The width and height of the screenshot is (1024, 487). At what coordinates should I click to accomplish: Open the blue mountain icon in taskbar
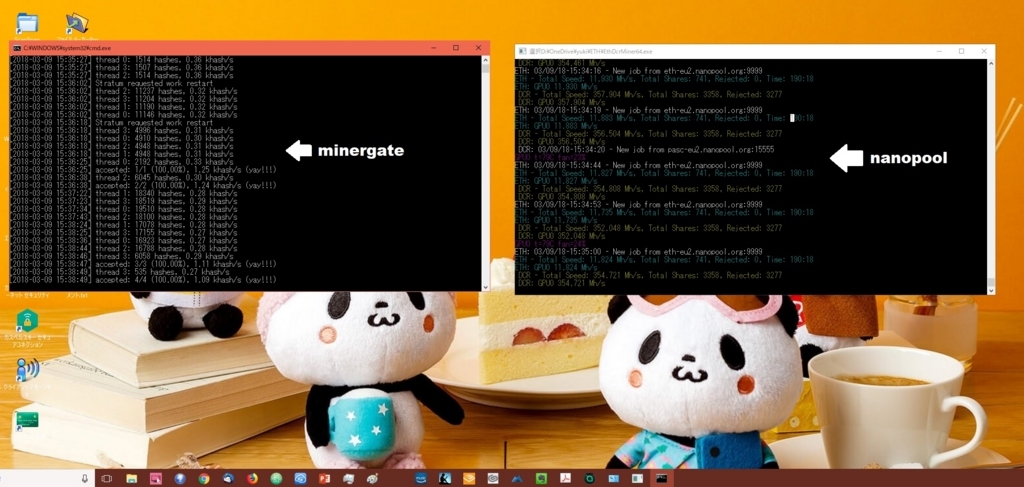pyautogui.click(x=517, y=479)
